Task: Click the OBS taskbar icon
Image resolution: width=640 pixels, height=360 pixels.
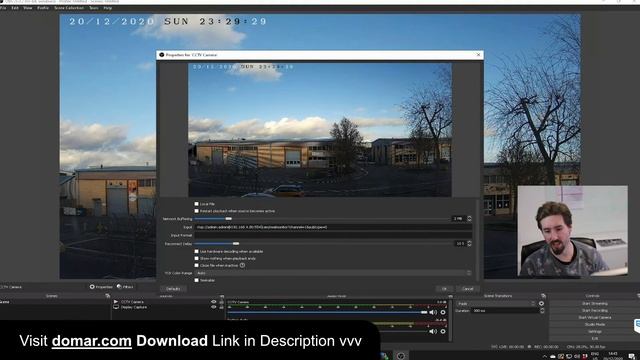Action: pyautogui.click(x=401, y=356)
